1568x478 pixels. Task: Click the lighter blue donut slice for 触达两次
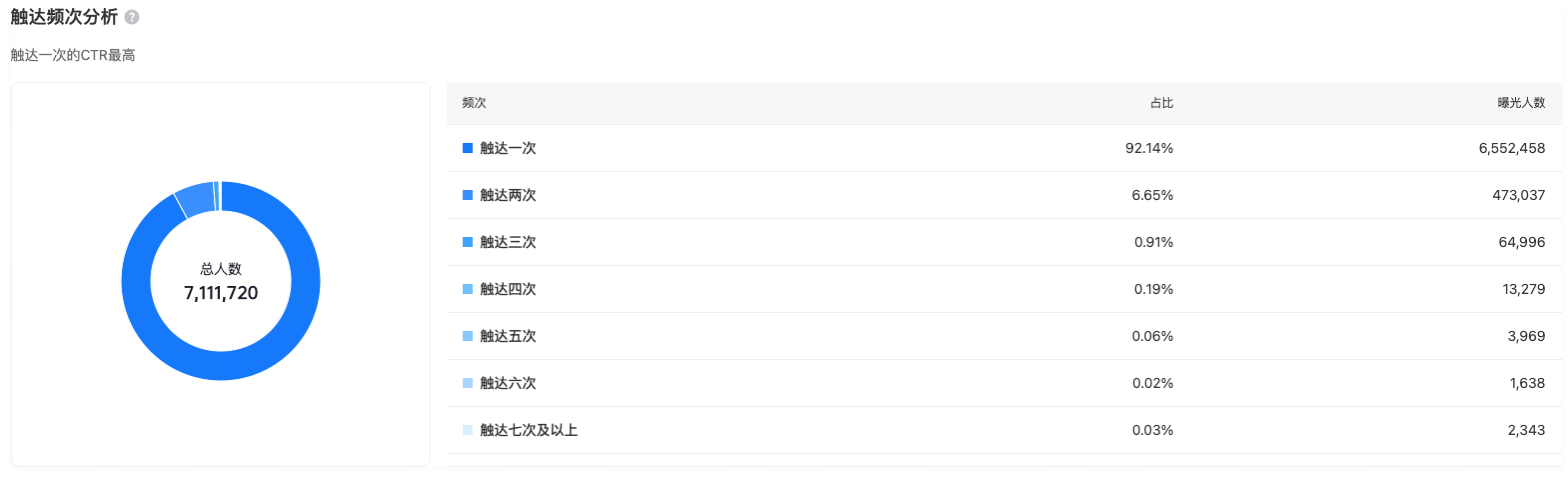(x=196, y=199)
